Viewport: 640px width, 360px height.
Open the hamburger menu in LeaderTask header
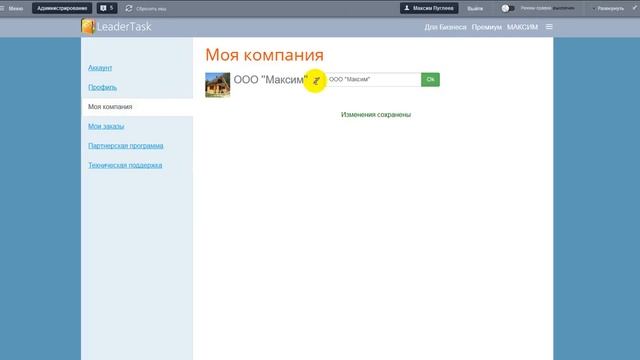coord(549,27)
